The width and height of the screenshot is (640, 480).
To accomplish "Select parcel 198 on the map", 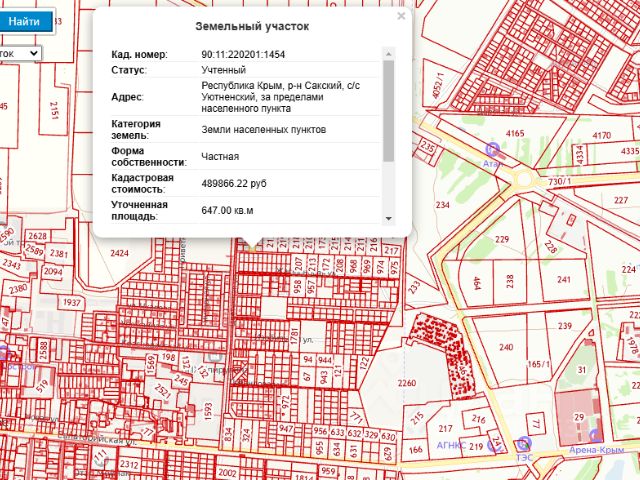I will click(x=169, y=357).
